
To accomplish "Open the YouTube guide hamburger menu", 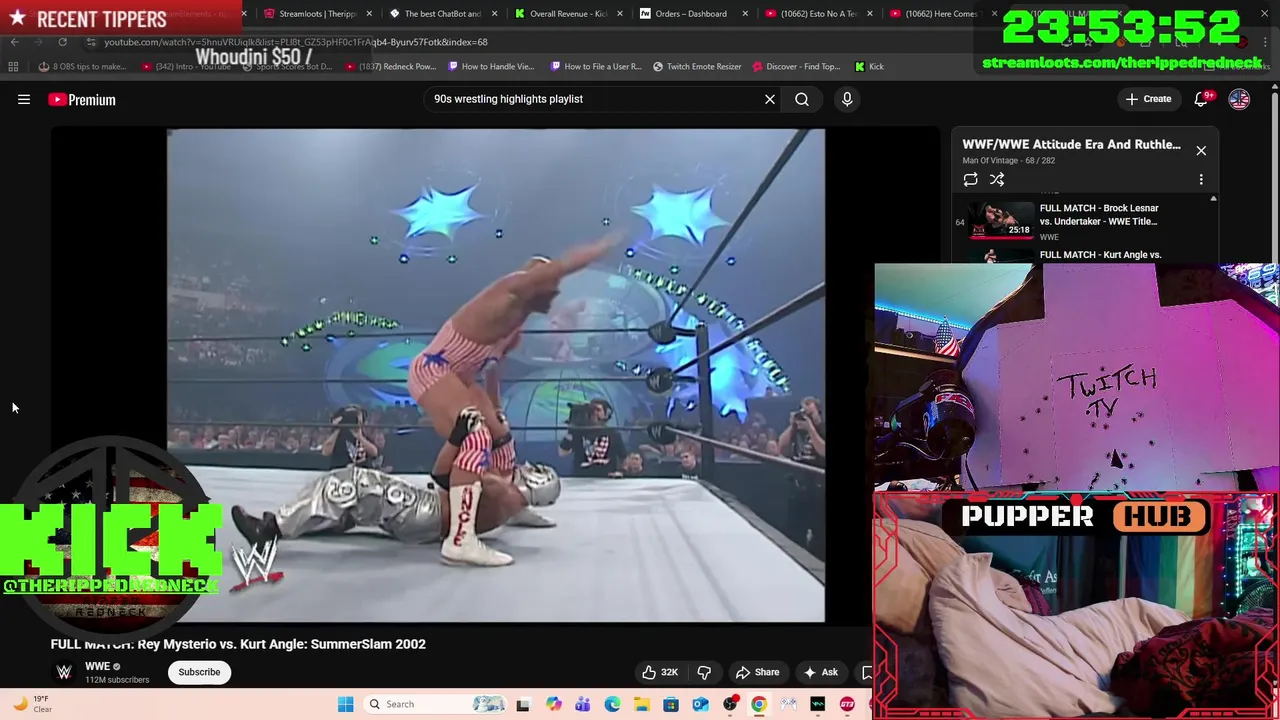I will pyautogui.click(x=24, y=99).
